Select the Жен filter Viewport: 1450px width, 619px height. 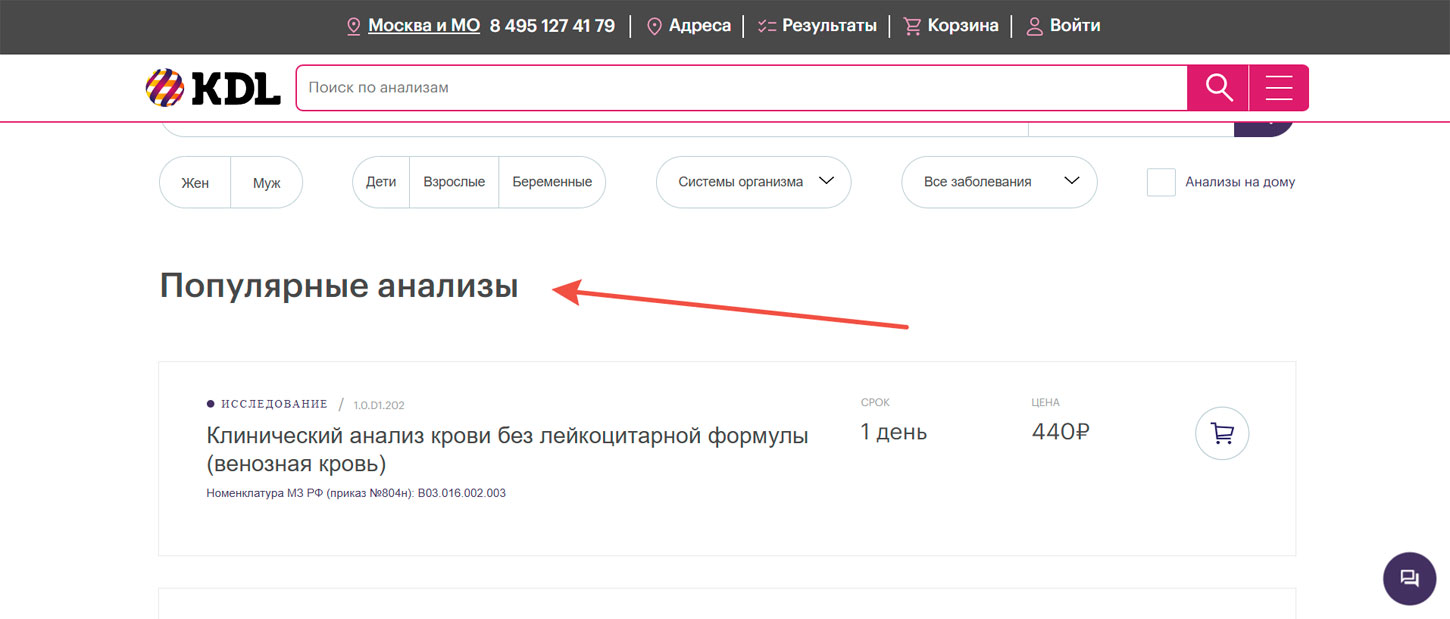tap(195, 182)
